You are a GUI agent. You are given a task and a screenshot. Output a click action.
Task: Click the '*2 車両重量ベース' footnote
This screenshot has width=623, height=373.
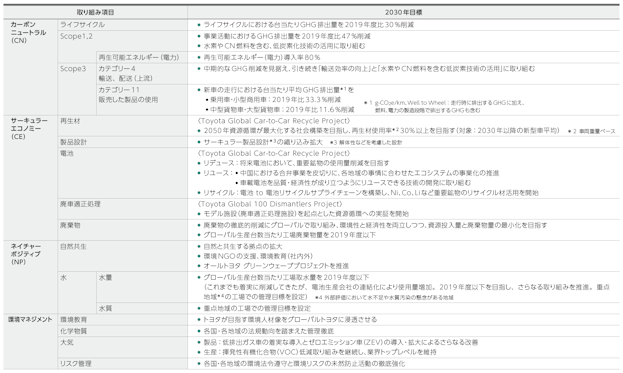coord(592,131)
